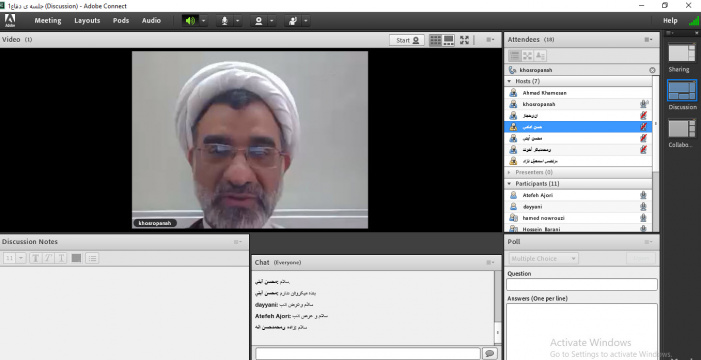Click the raise hand status icon
This screenshot has width=701, height=360.
click(292, 21)
